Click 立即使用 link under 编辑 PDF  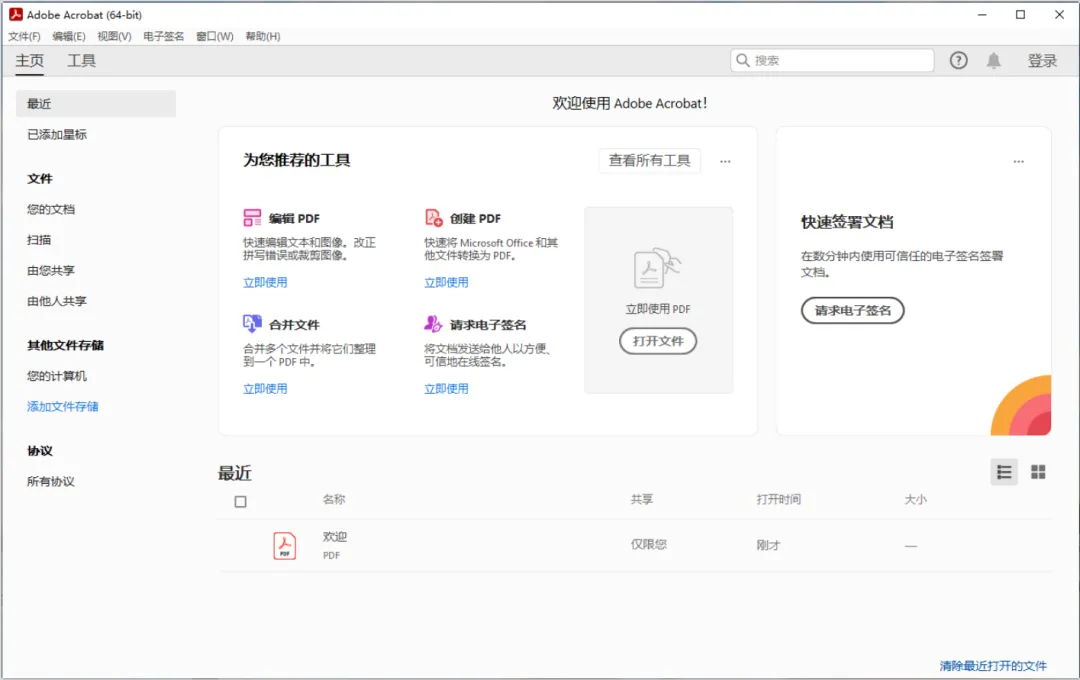click(x=265, y=282)
